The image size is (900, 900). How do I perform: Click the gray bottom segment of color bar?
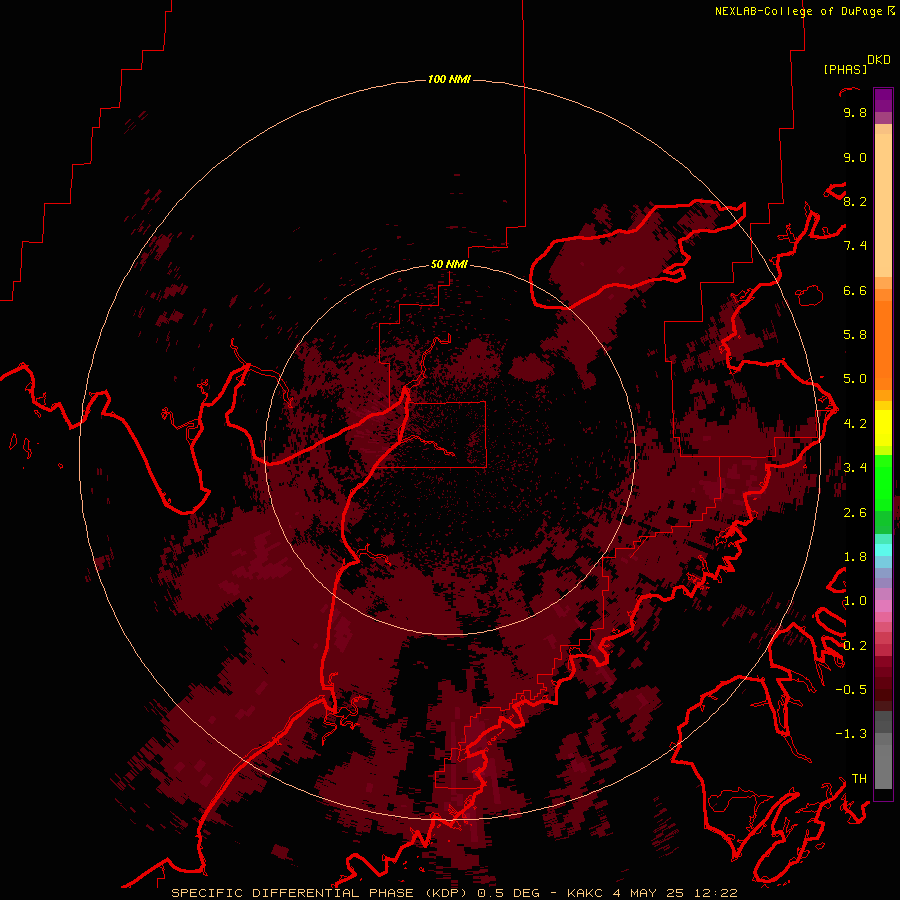[x=883, y=761]
